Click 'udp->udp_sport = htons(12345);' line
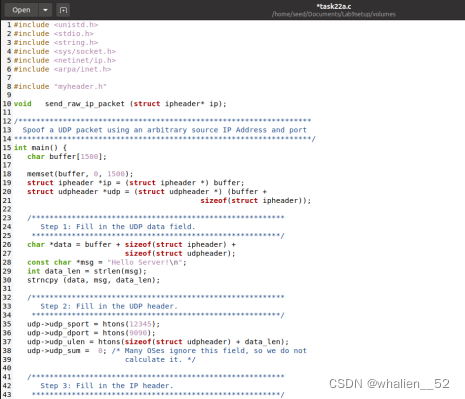 pyautogui.click(x=94, y=324)
